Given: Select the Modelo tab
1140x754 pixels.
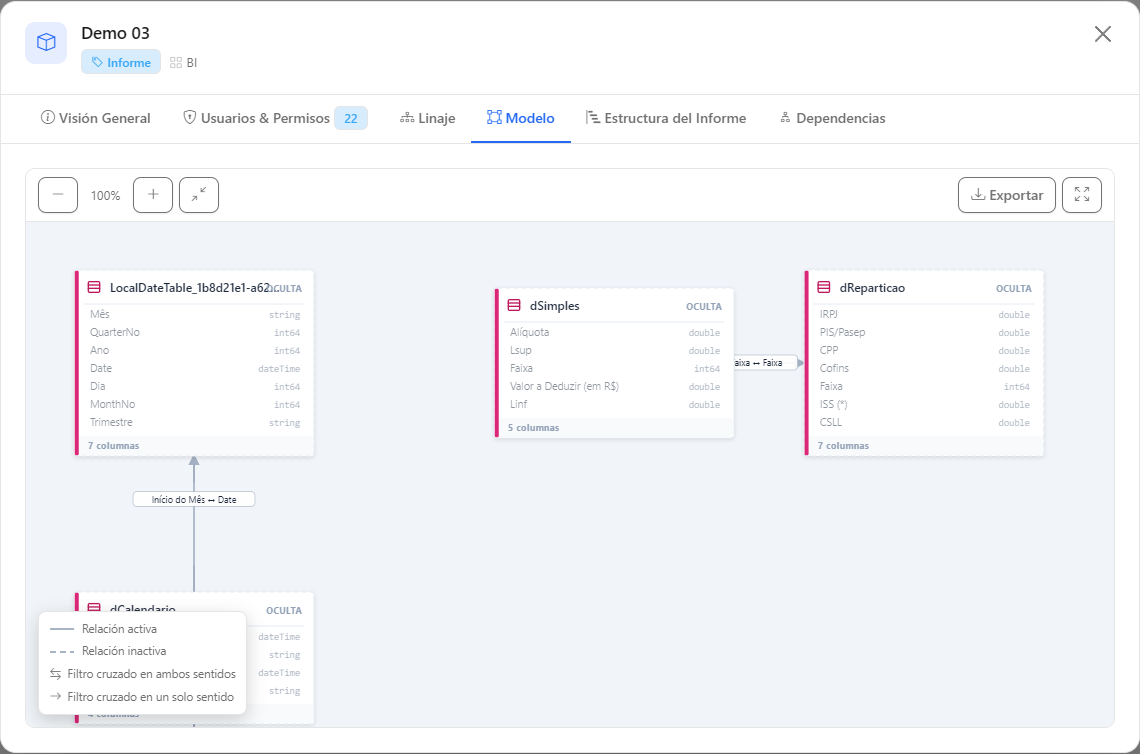Looking at the screenshot, I should click(521, 118).
